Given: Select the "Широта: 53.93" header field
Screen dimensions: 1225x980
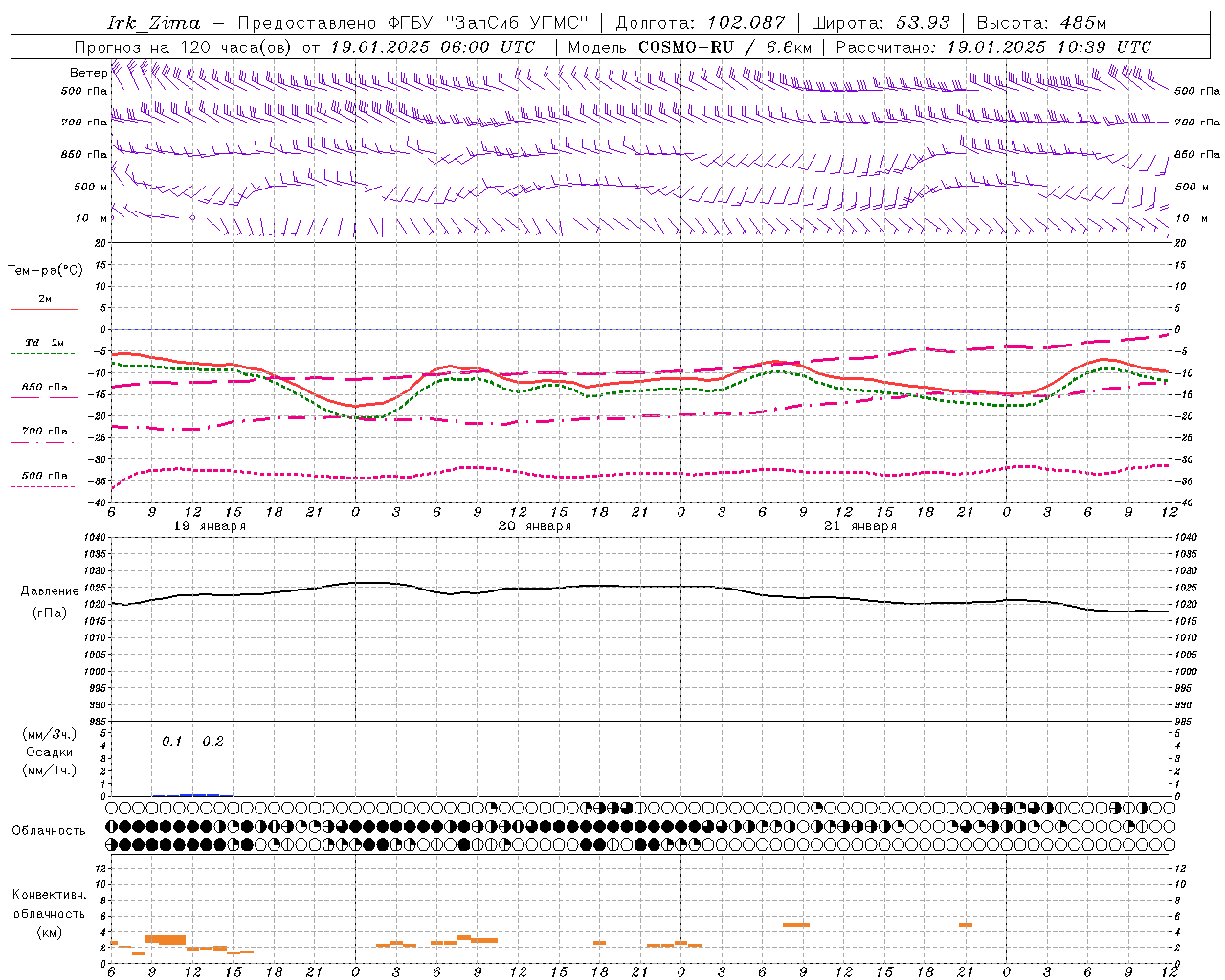Looking at the screenshot, I should tap(881, 23).
